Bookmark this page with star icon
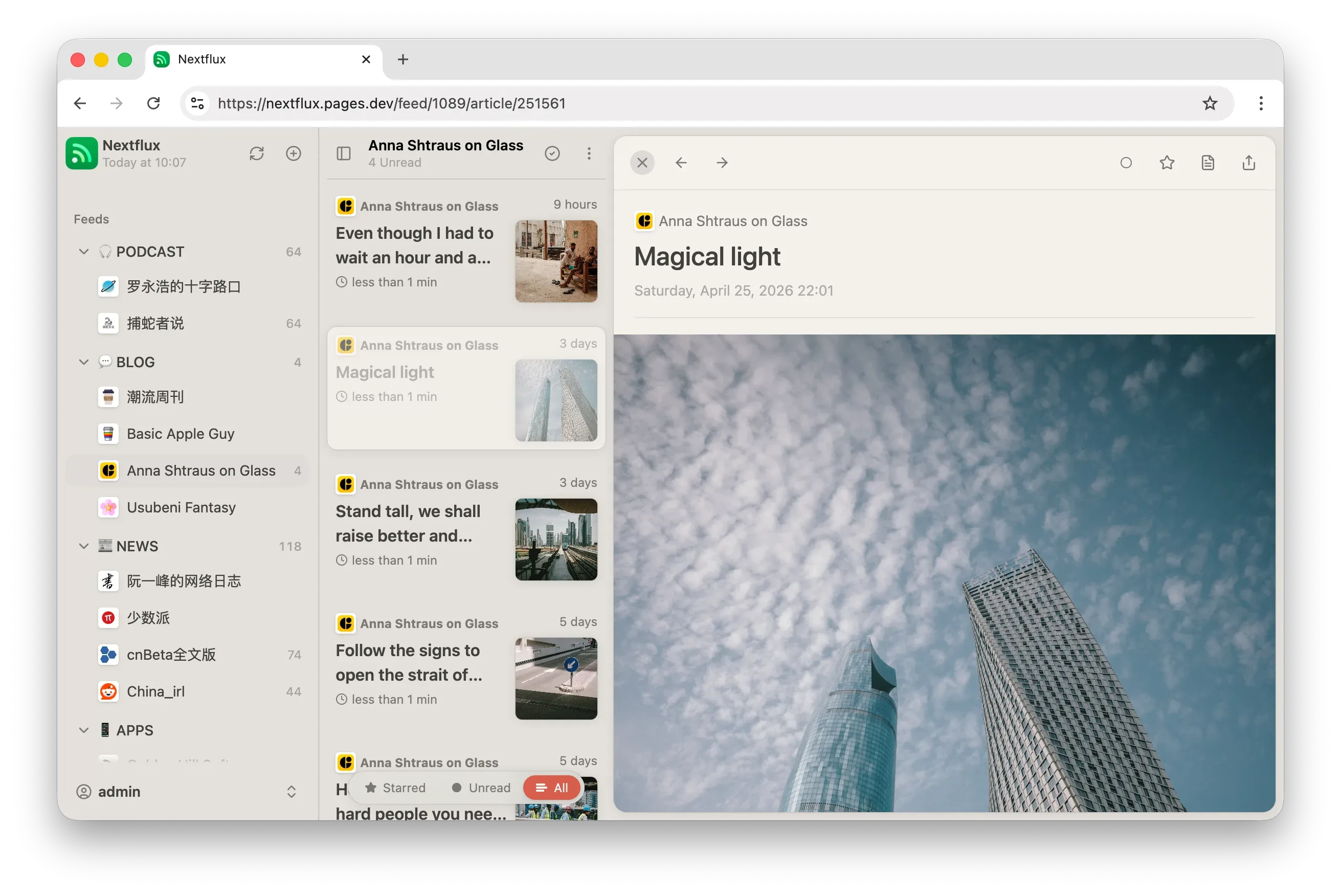This screenshot has width=1341, height=896. [x=1210, y=103]
